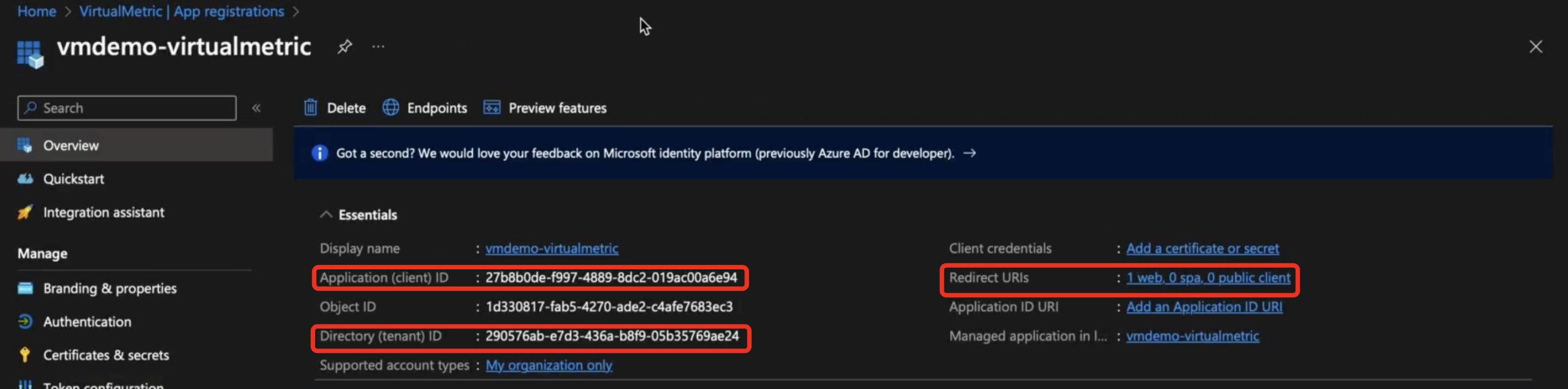
Task: Click the Quickstart cloud icon
Action: pyautogui.click(x=25, y=179)
